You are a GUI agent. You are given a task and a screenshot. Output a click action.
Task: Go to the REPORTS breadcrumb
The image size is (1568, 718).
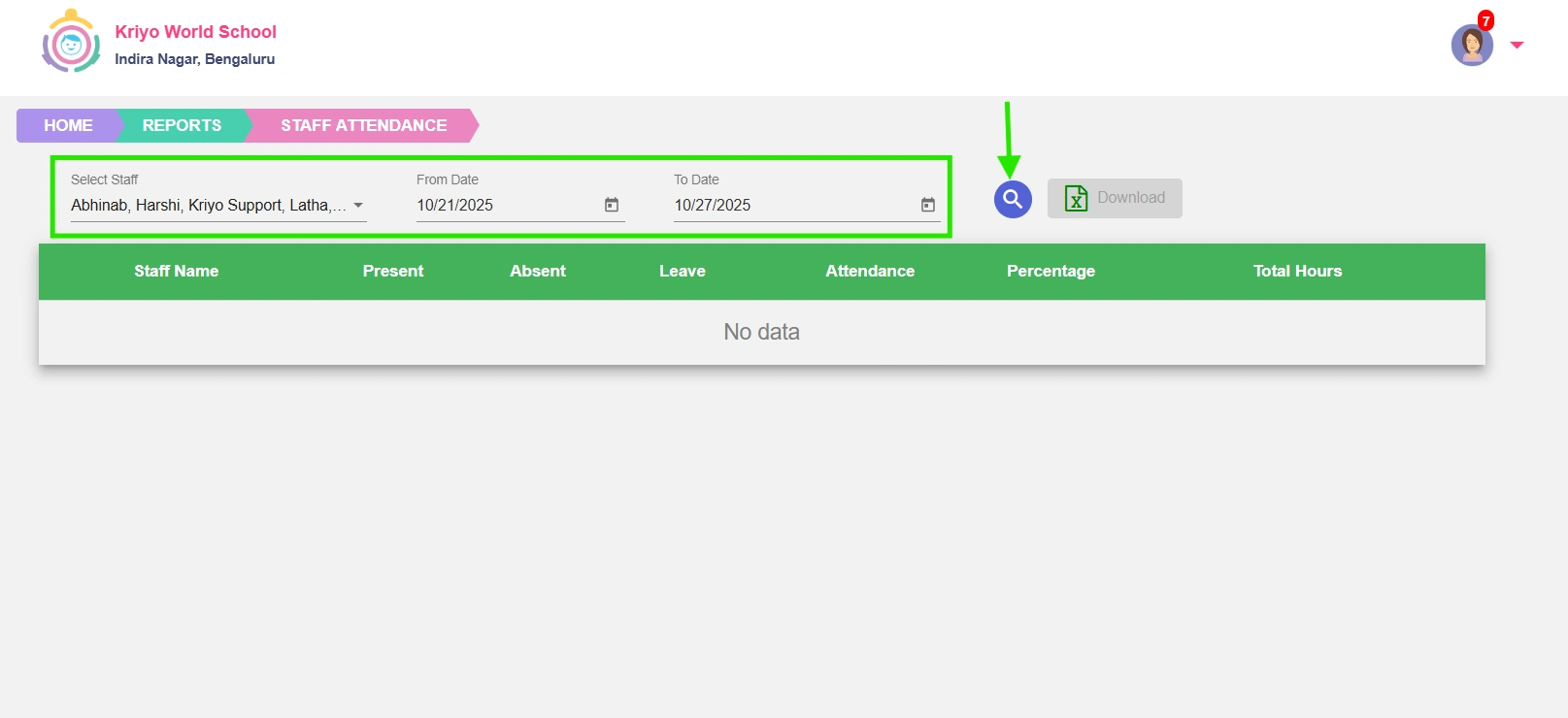pyautogui.click(x=182, y=125)
